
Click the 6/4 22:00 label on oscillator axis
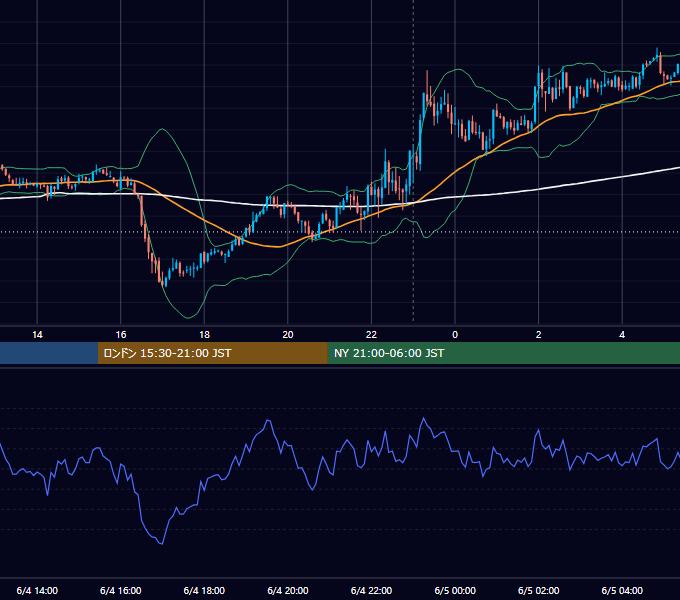click(x=371, y=590)
